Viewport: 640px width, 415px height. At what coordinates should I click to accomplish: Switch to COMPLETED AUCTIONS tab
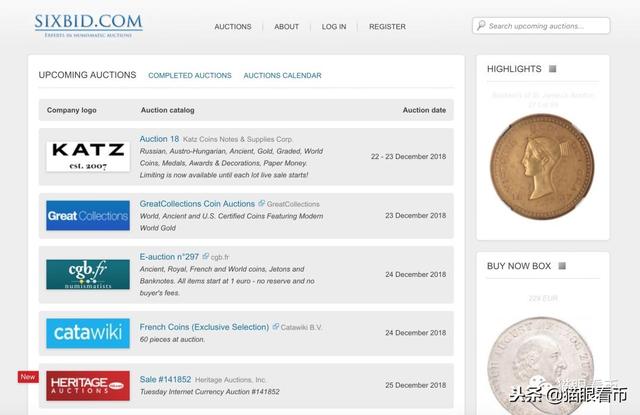(x=190, y=75)
